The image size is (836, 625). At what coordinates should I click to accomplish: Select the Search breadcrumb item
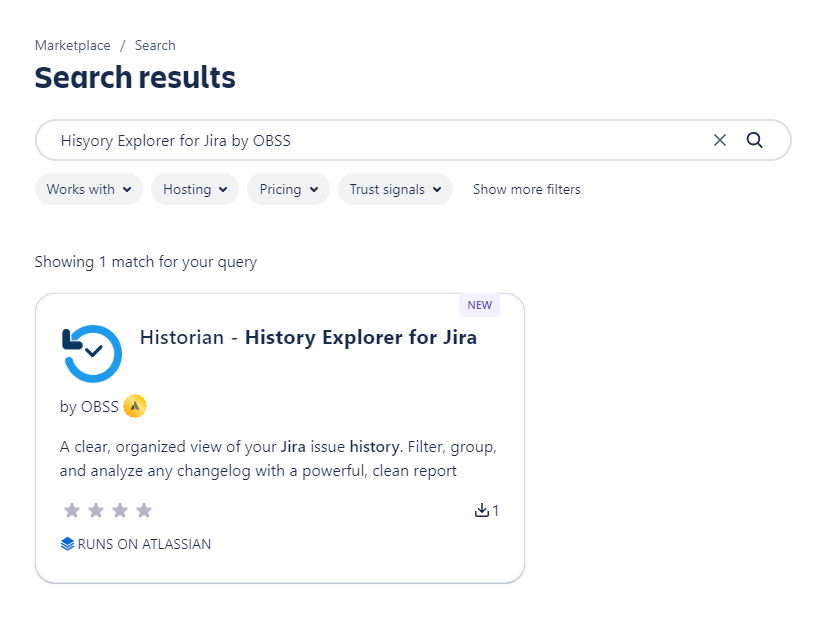click(155, 45)
